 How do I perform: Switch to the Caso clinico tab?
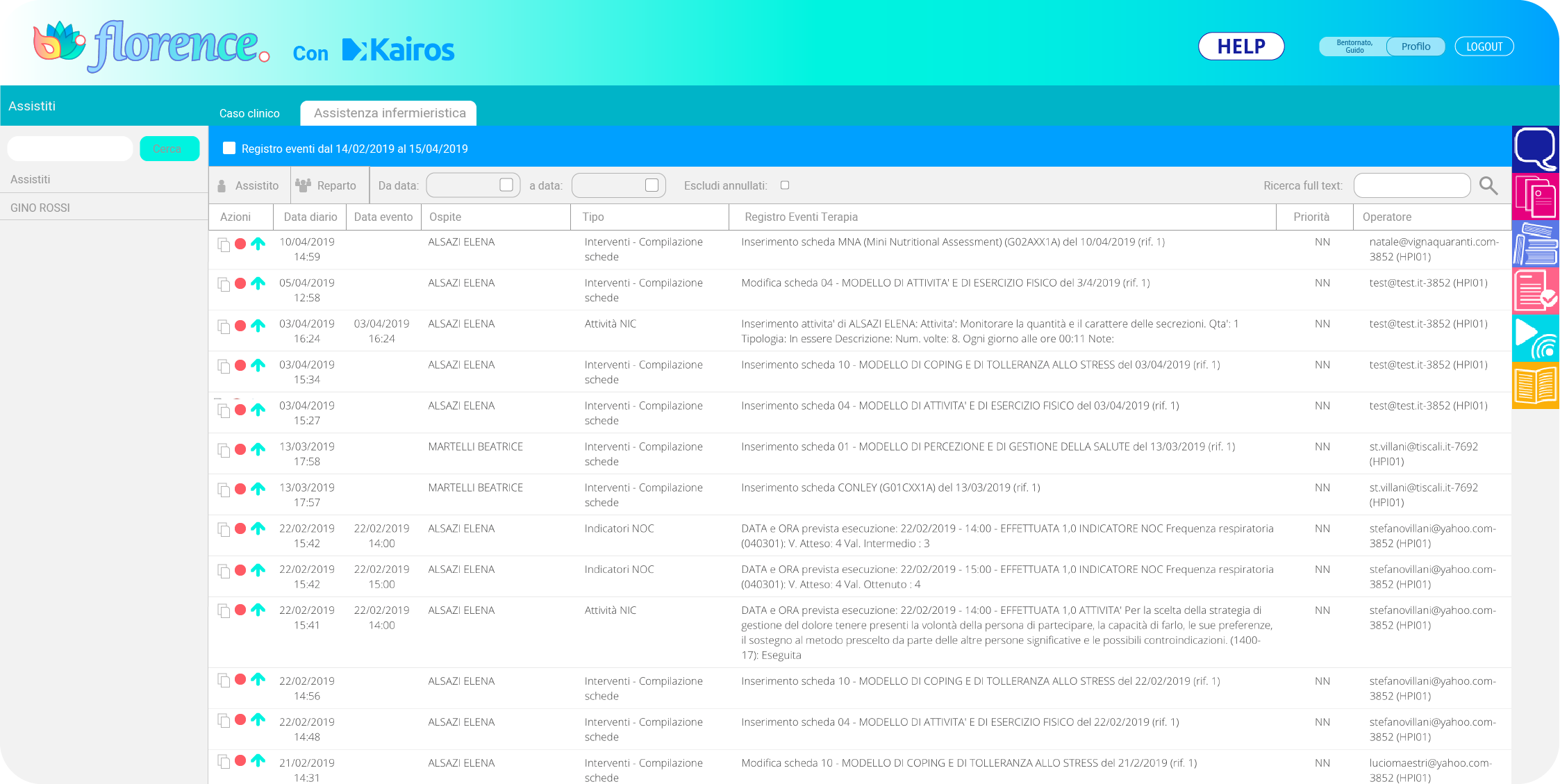point(249,113)
